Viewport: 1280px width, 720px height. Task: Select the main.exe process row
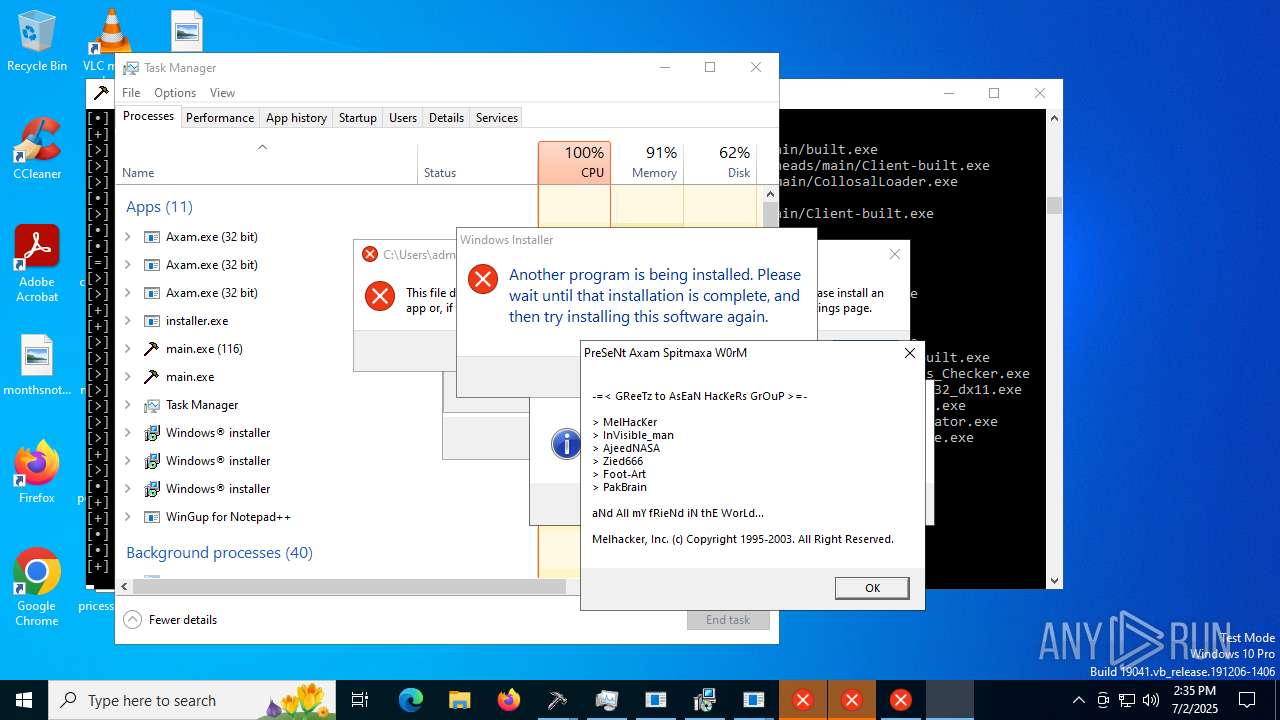327,377
